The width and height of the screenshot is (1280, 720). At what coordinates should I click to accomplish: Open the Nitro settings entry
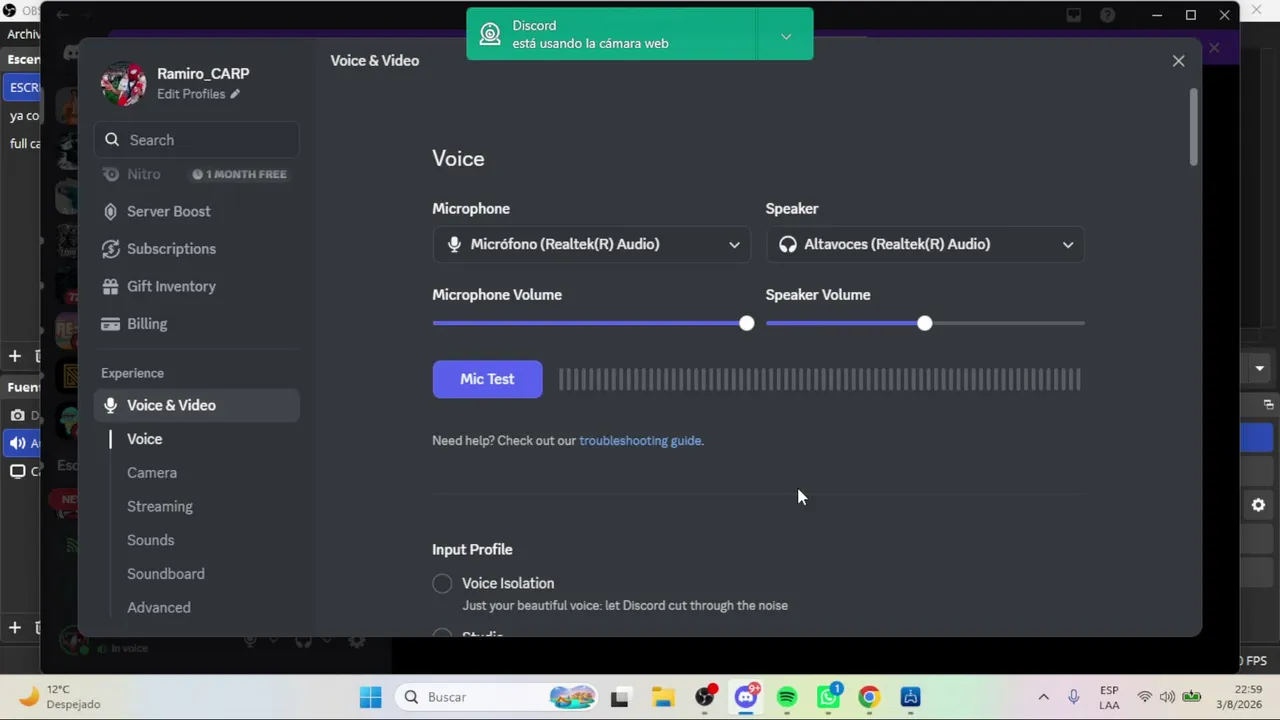pos(197,174)
